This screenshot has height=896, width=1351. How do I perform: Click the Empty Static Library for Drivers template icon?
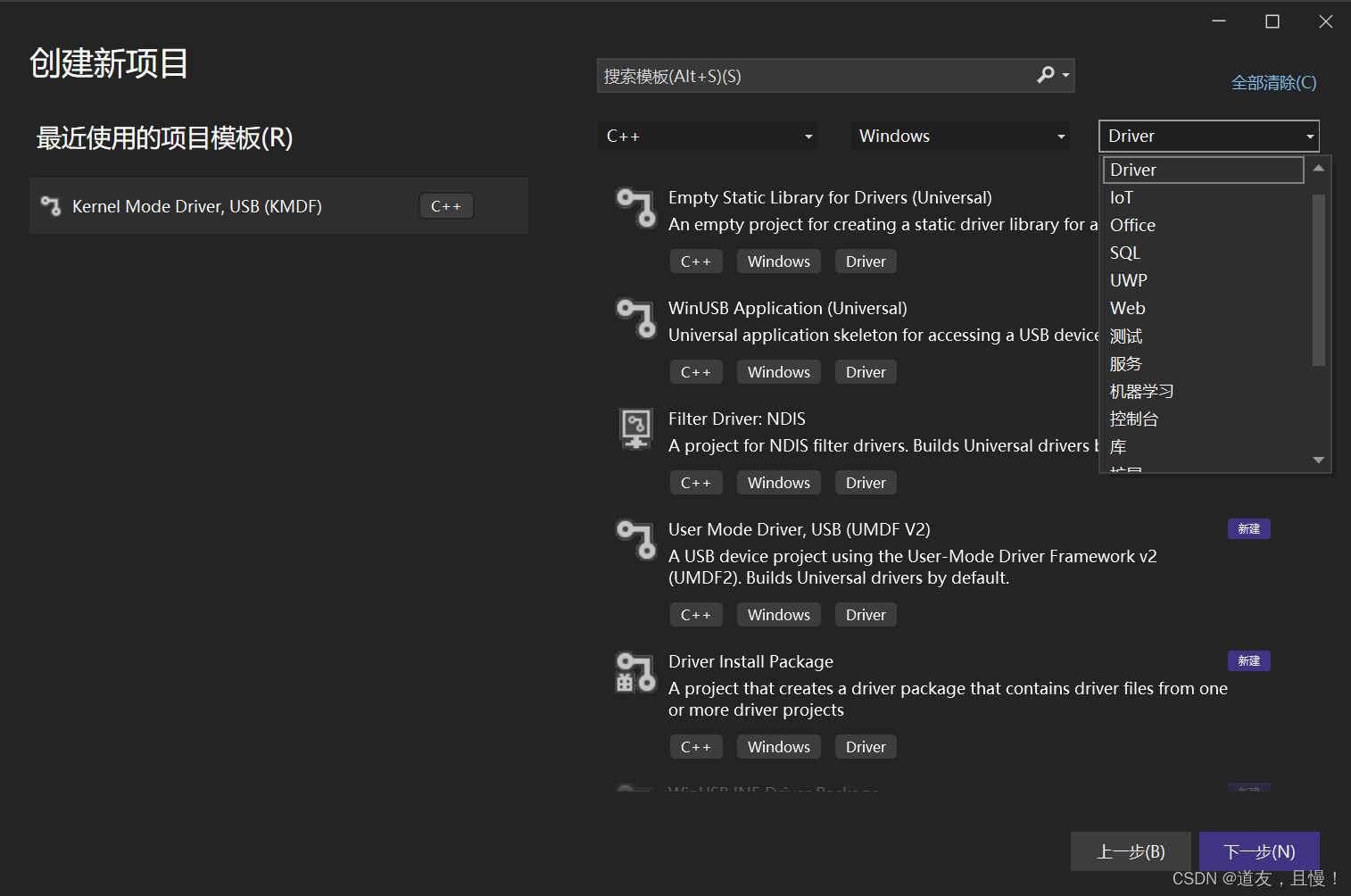[x=635, y=208]
